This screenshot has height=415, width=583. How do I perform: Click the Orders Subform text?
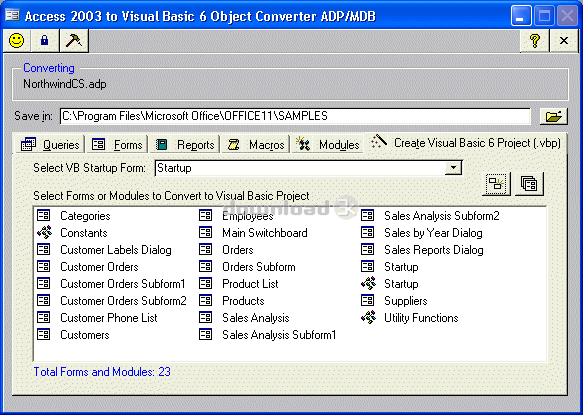[259, 267]
